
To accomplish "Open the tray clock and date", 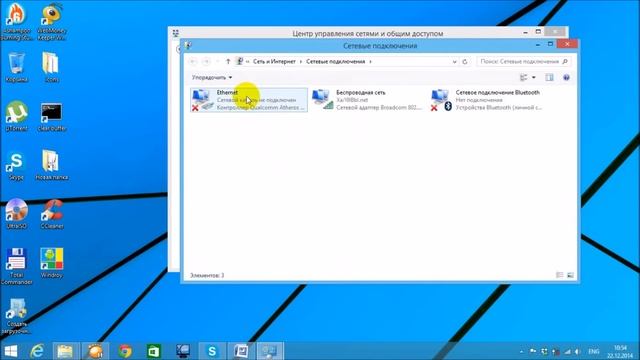I will tap(620, 351).
